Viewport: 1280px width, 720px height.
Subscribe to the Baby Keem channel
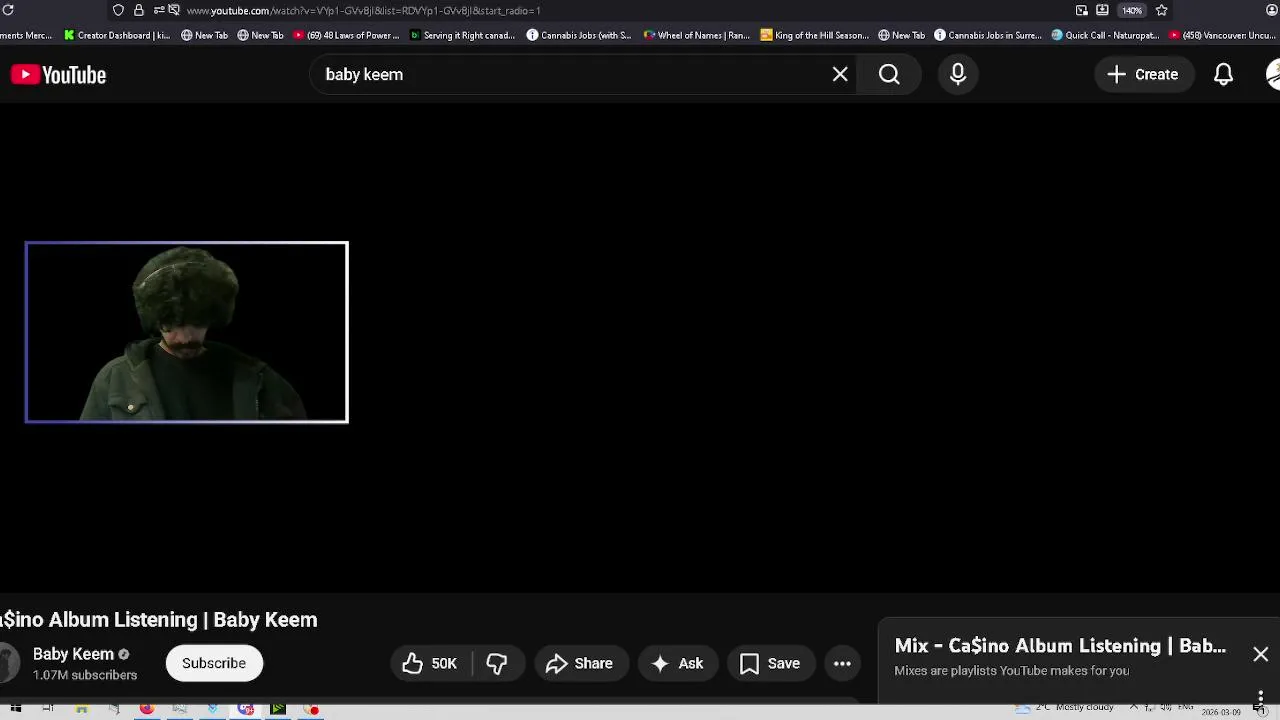214,663
